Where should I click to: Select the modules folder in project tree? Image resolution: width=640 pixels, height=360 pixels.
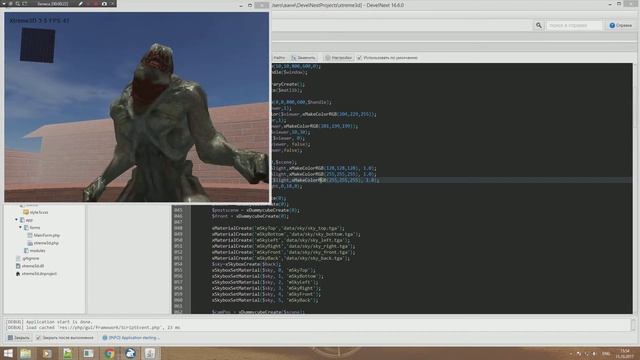pos(37,251)
